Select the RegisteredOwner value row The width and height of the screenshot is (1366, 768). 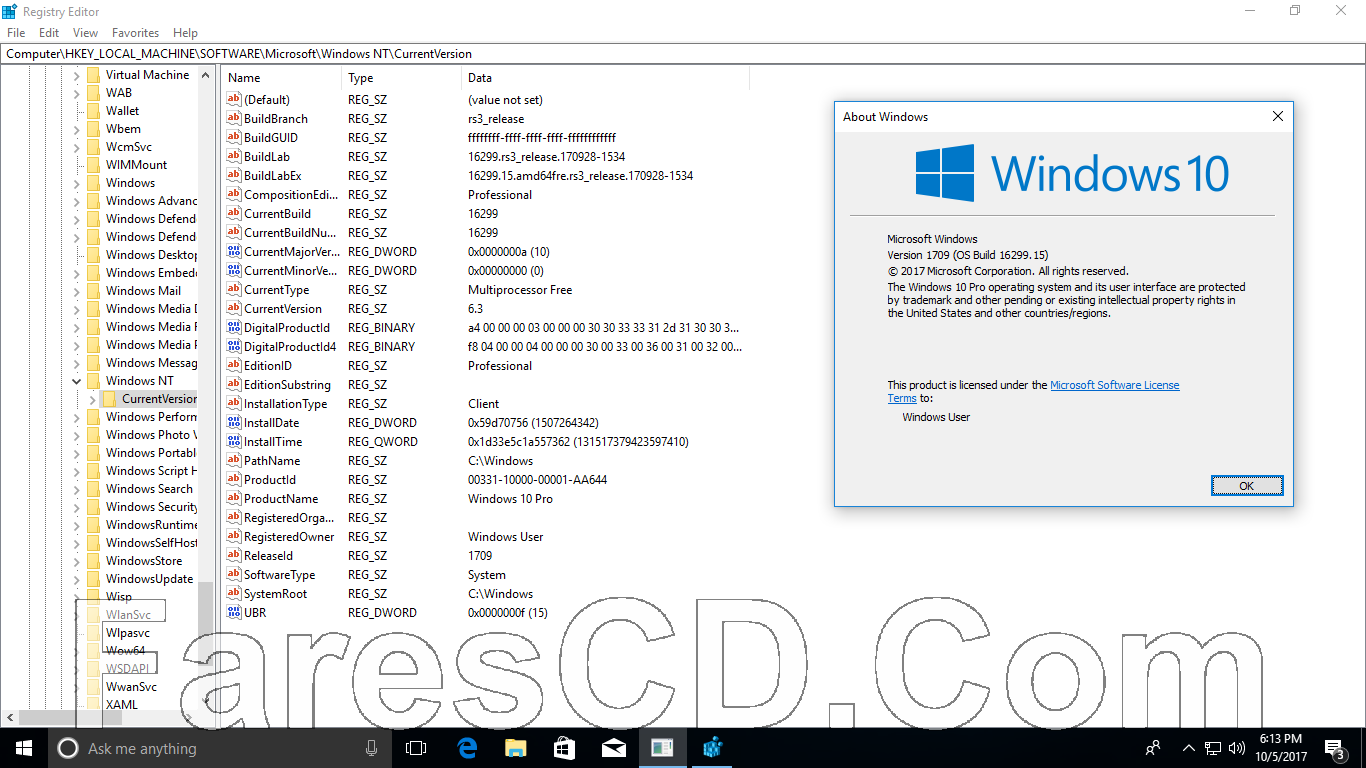[485, 537]
